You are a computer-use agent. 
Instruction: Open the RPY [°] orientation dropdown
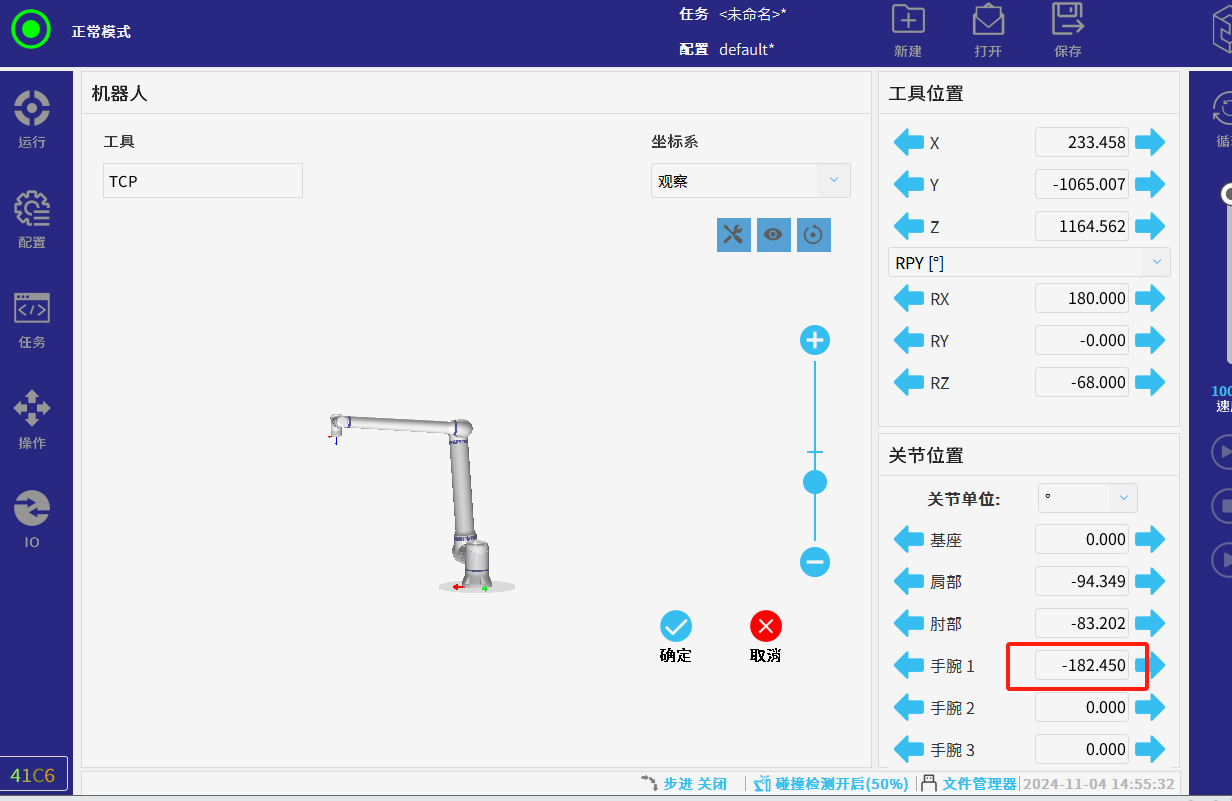point(1028,263)
